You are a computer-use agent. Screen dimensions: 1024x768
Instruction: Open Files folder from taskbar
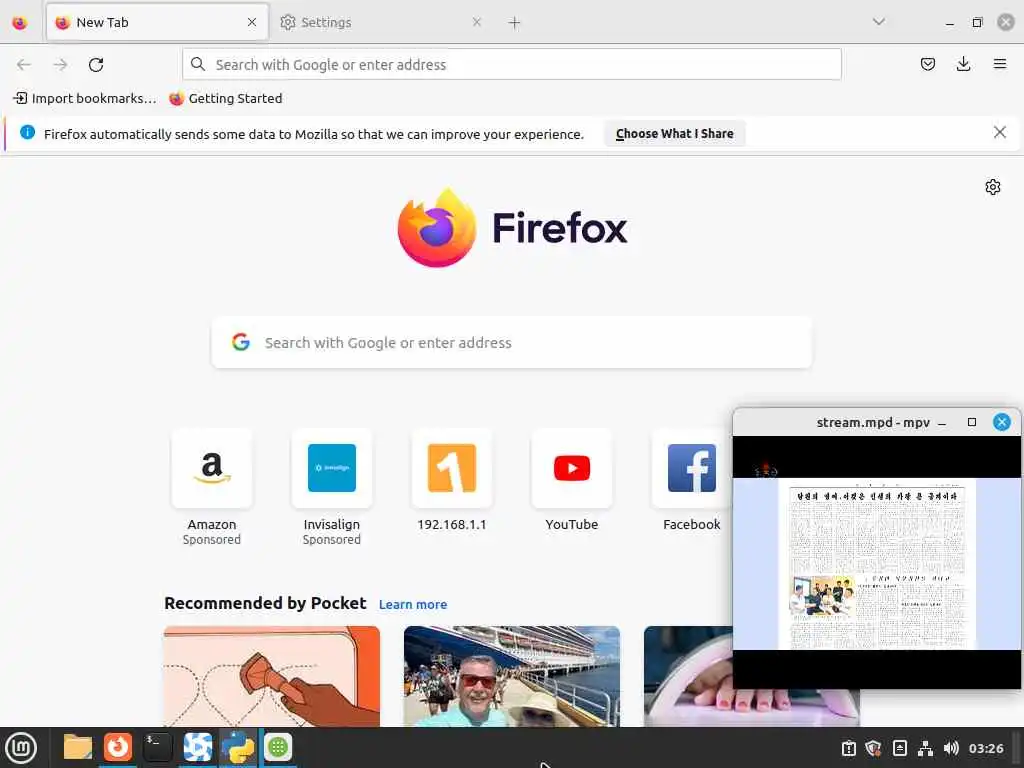(78, 747)
